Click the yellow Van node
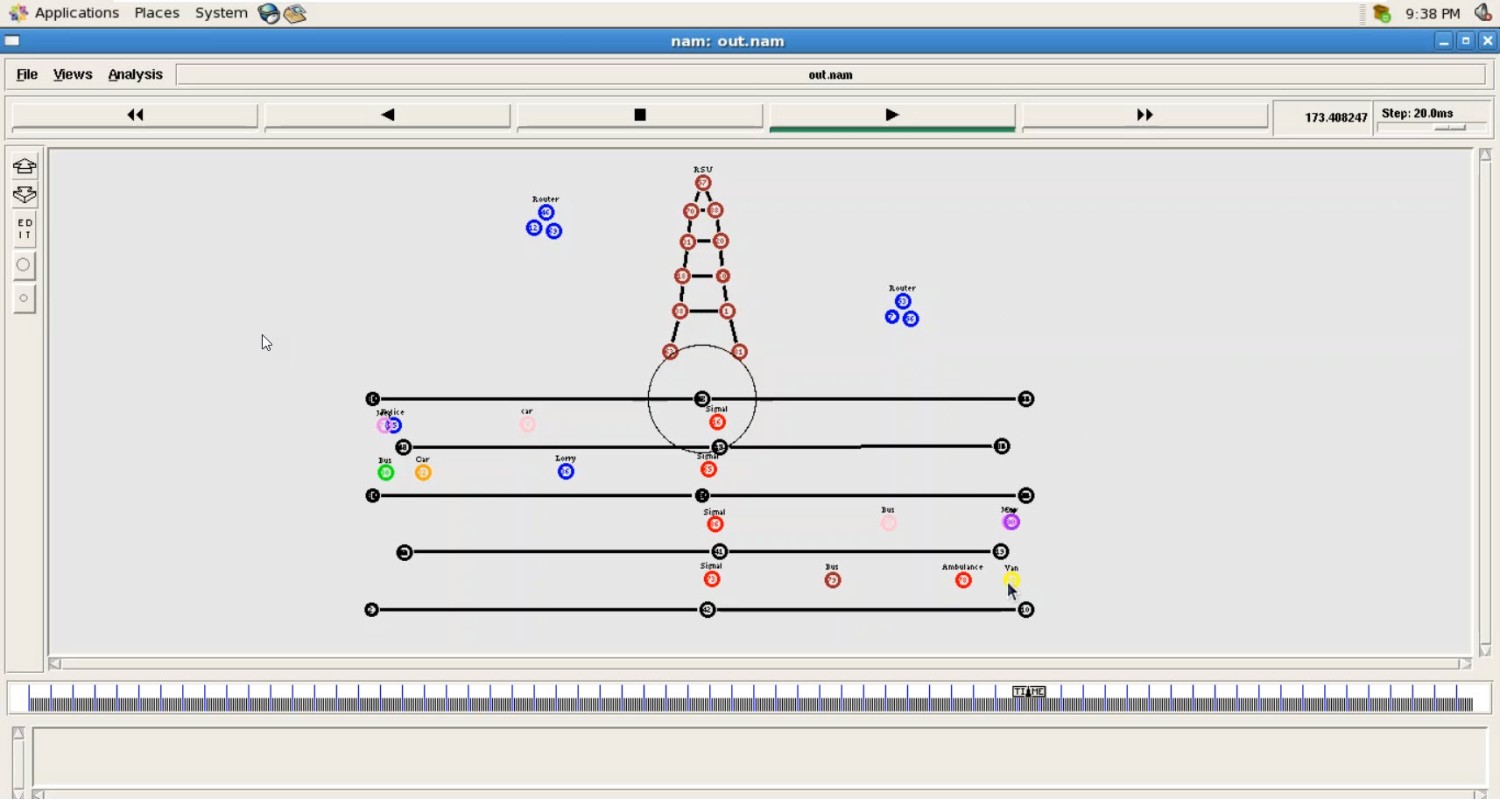1500x799 pixels. (1011, 579)
